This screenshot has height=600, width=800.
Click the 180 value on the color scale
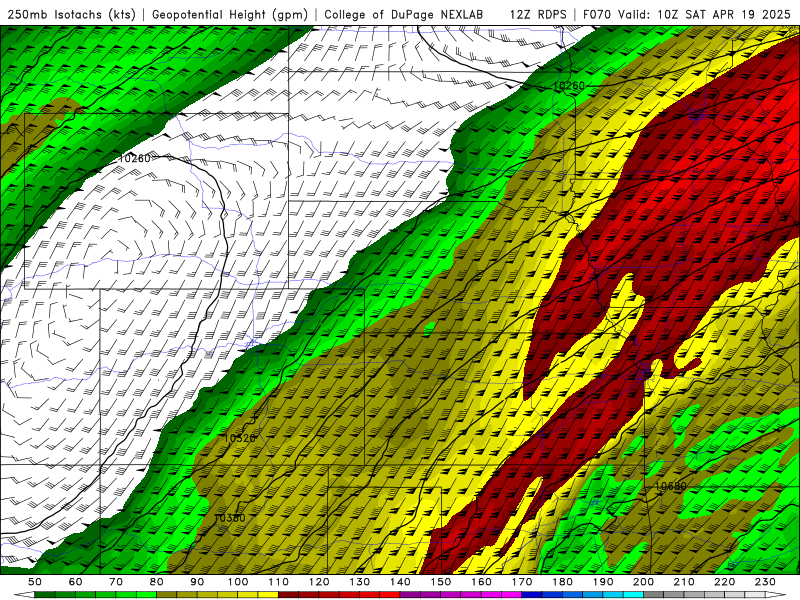(562, 582)
